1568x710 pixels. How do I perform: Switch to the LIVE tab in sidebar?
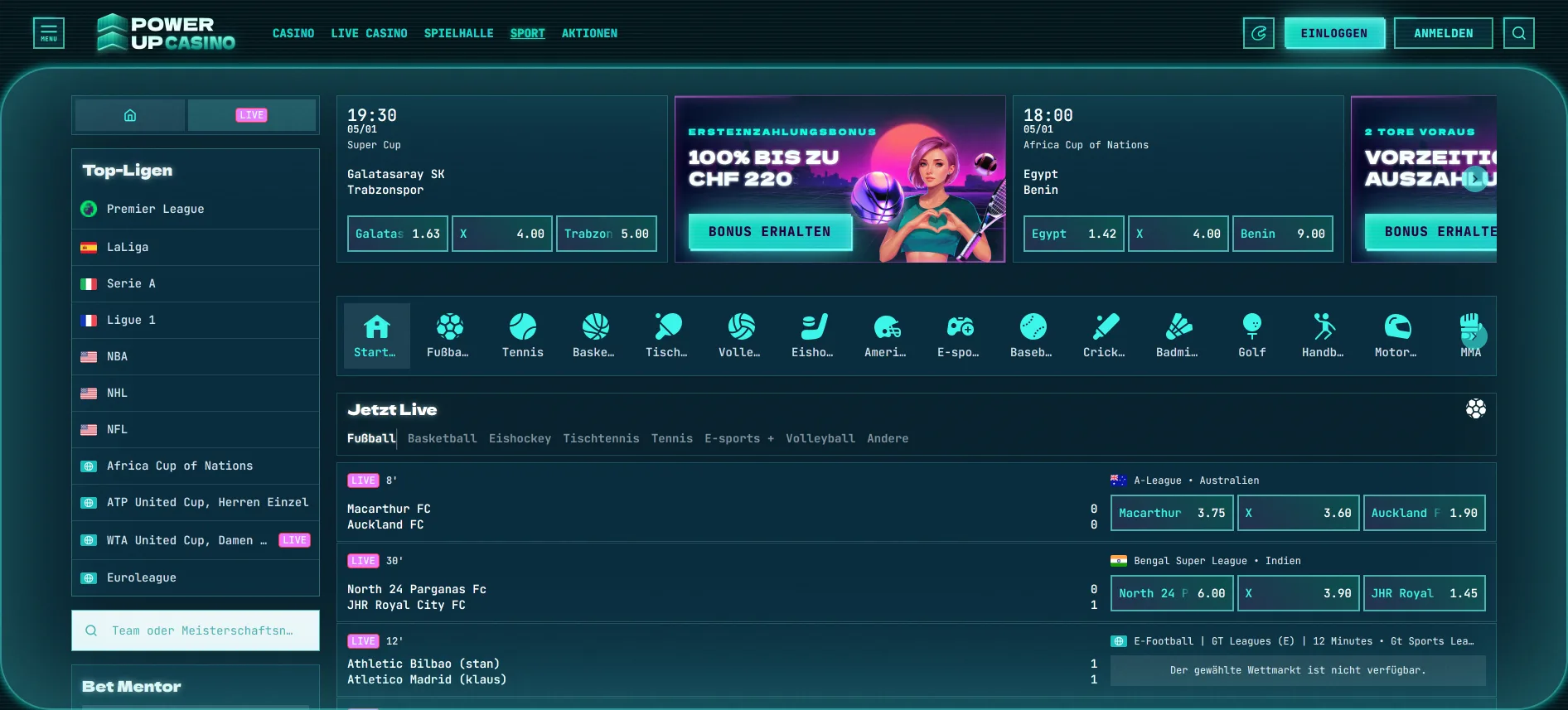252,115
